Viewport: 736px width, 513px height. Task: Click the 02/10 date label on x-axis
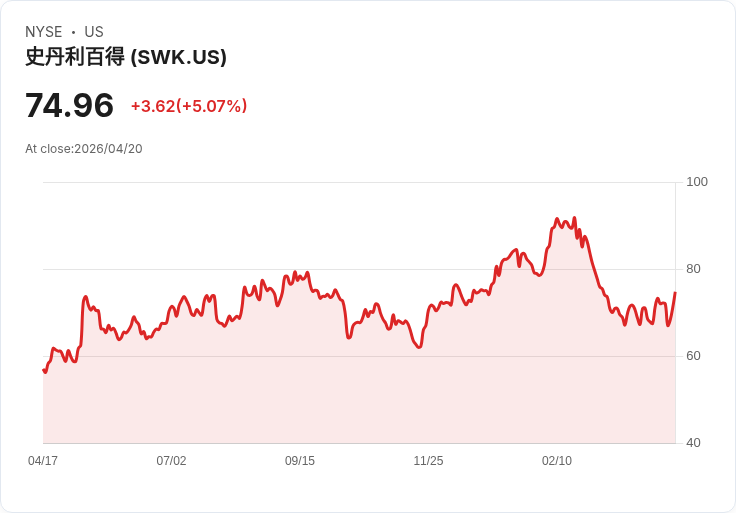(557, 460)
